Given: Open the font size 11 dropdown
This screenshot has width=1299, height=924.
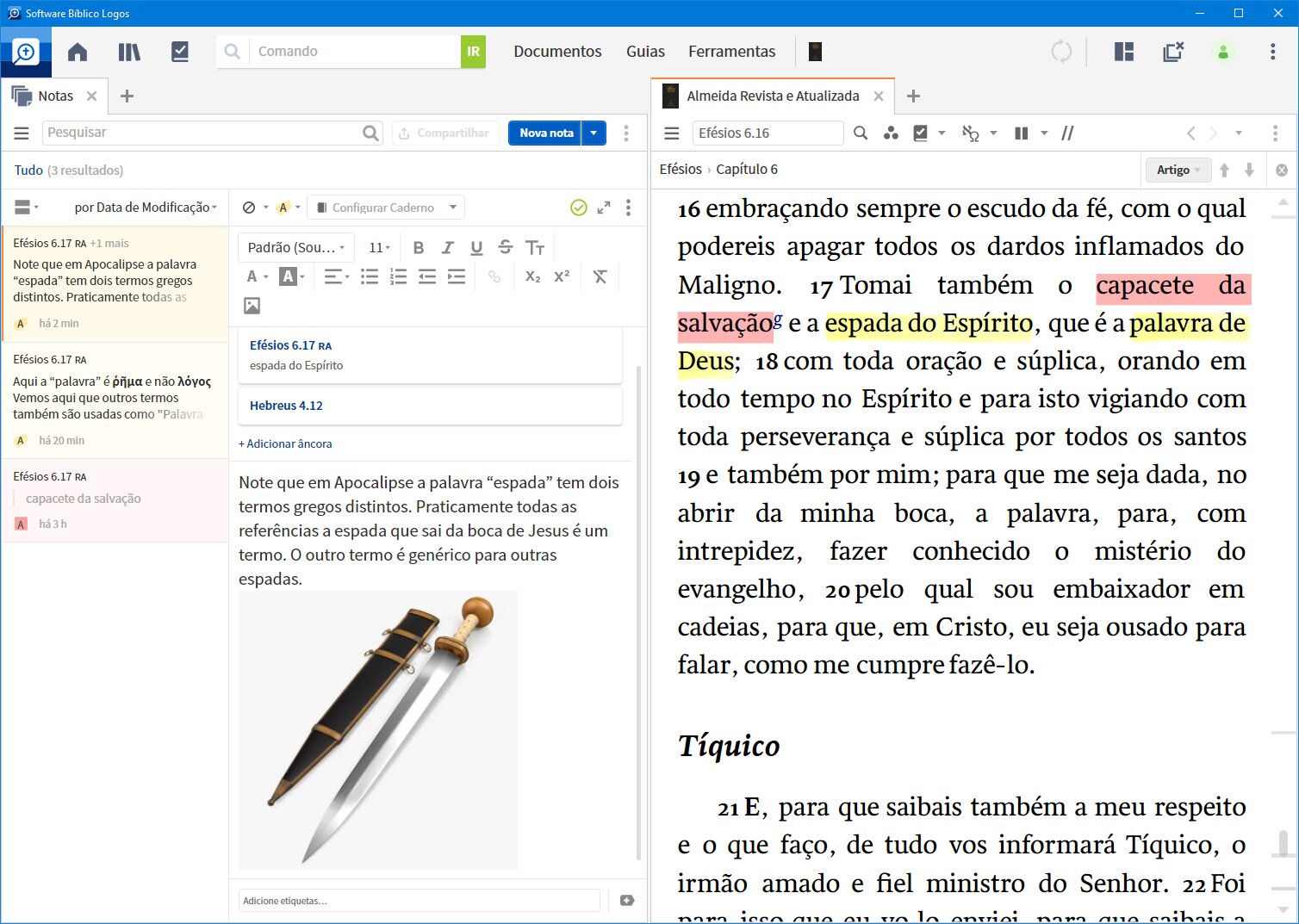Looking at the screenshot, I should pyautogui.click(x=379, y=247).
